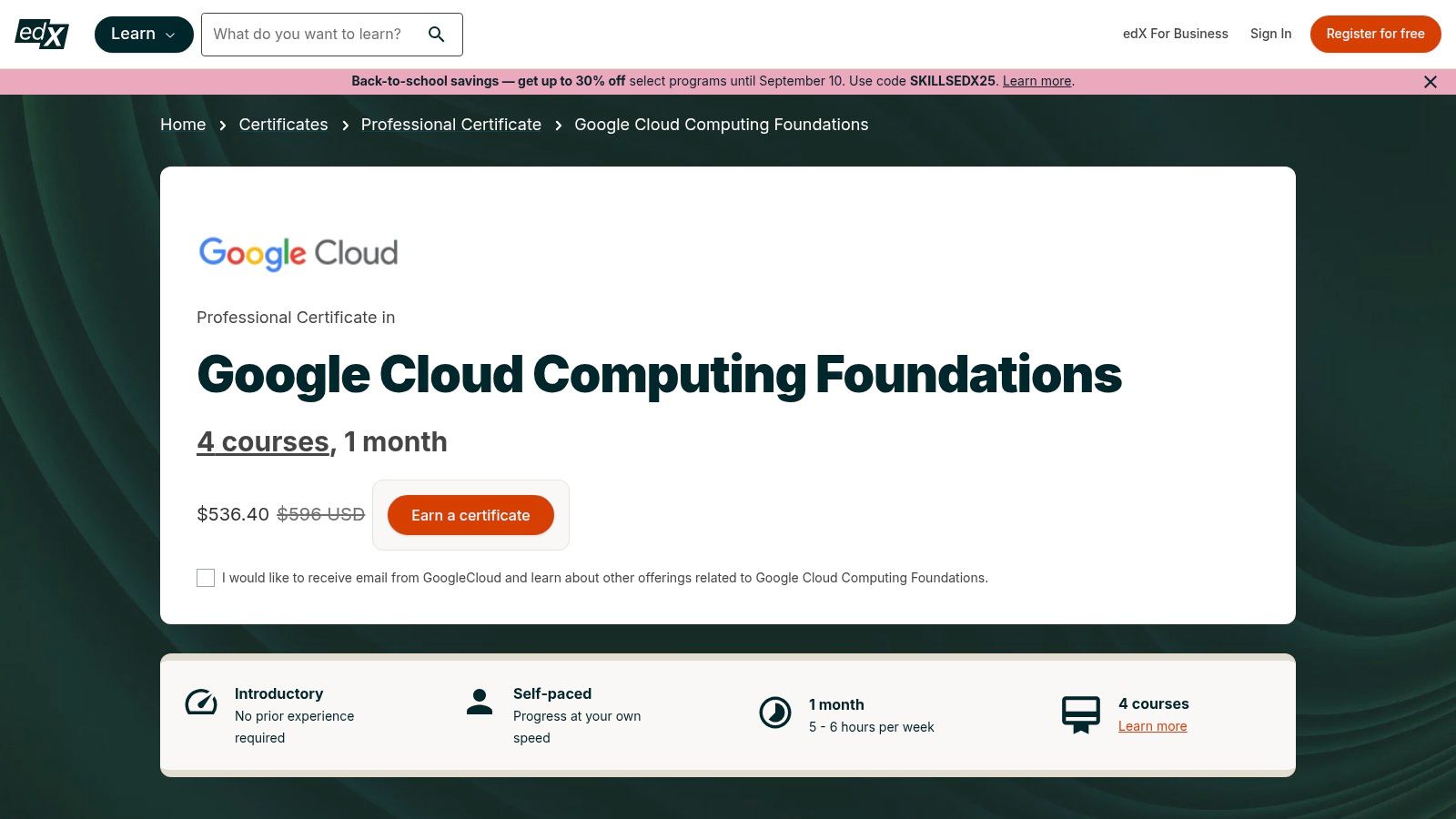Image resolution: width=1456 pixels, height=819 pixels.
Task: Click the Self-paced person icon
Action: coord(480,702)
